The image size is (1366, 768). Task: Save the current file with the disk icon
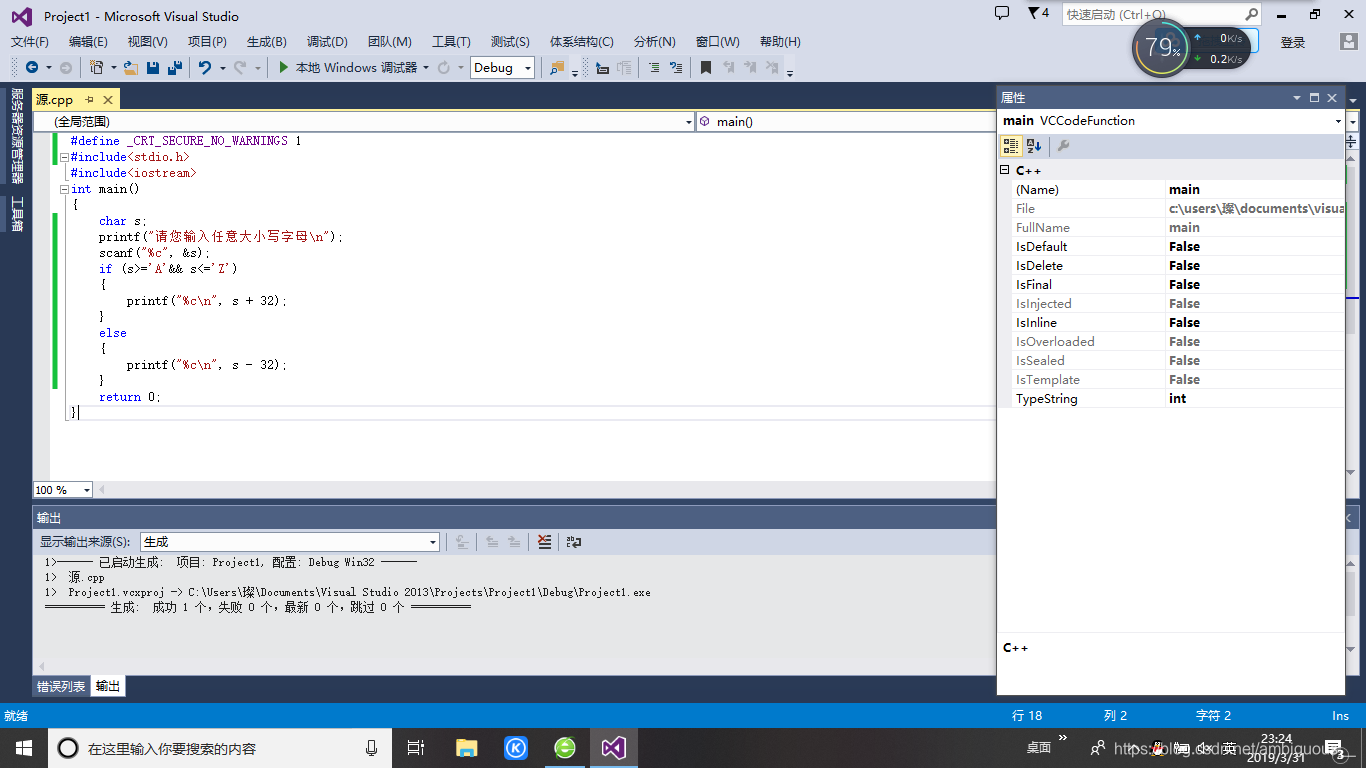(153, 68)
